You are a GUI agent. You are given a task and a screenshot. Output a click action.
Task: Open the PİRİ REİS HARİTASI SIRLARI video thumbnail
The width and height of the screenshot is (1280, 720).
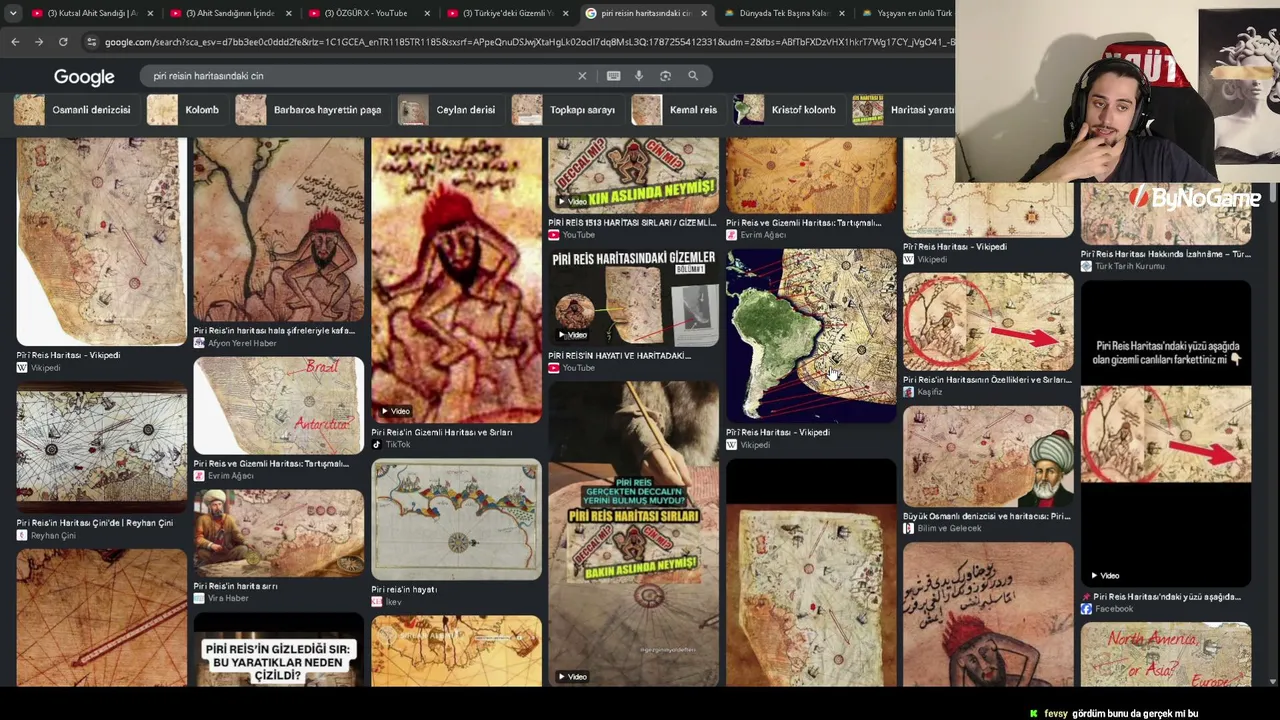(634, 534)
